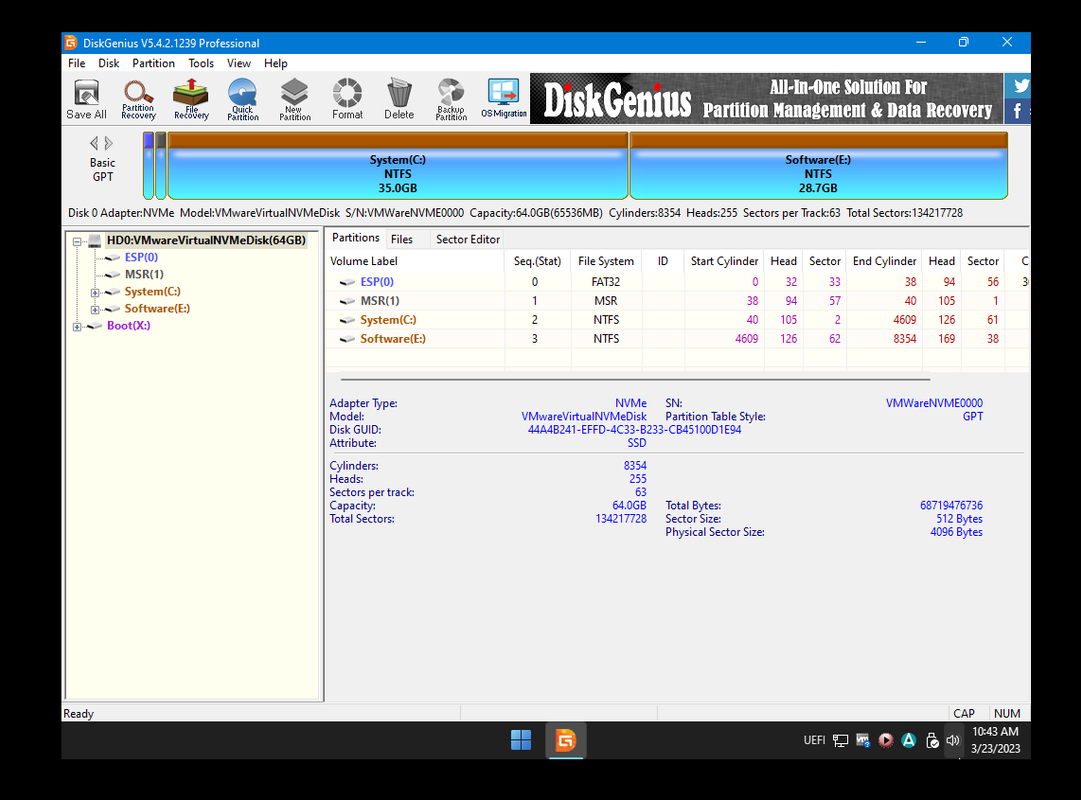
Task: Click the green 'A' tray icon
Action: tap(909, 741)
